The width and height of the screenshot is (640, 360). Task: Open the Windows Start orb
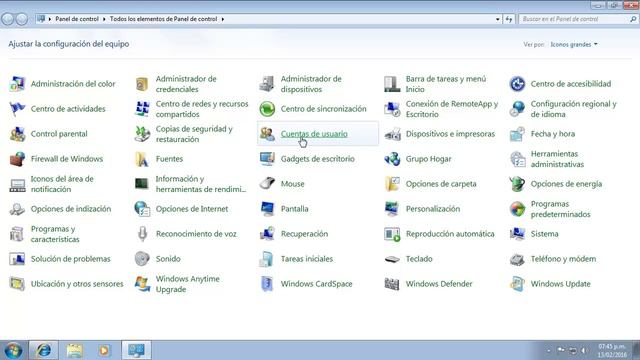[x=13, y=351]
